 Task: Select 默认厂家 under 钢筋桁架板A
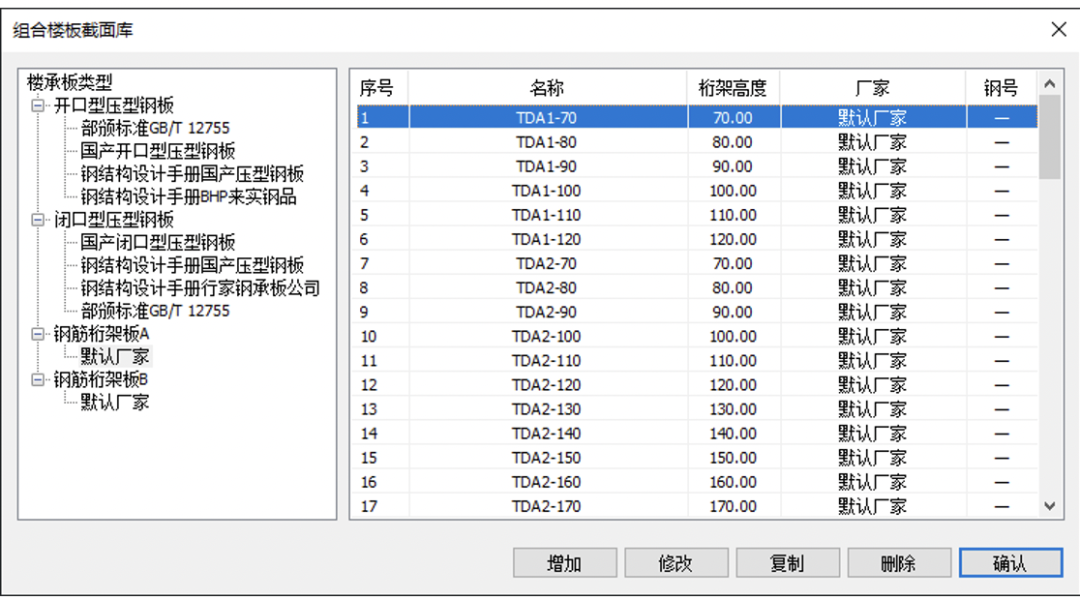[x=115, y=358]
